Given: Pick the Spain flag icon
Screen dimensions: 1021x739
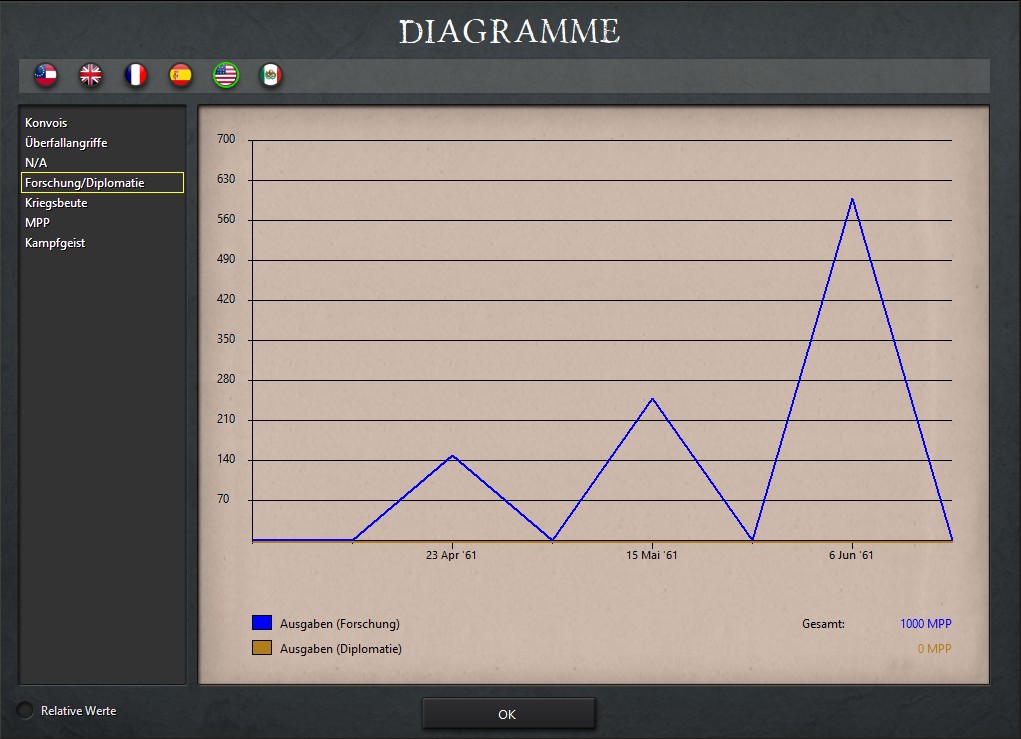Looking at the screenshot, I should tap(180, 76).
